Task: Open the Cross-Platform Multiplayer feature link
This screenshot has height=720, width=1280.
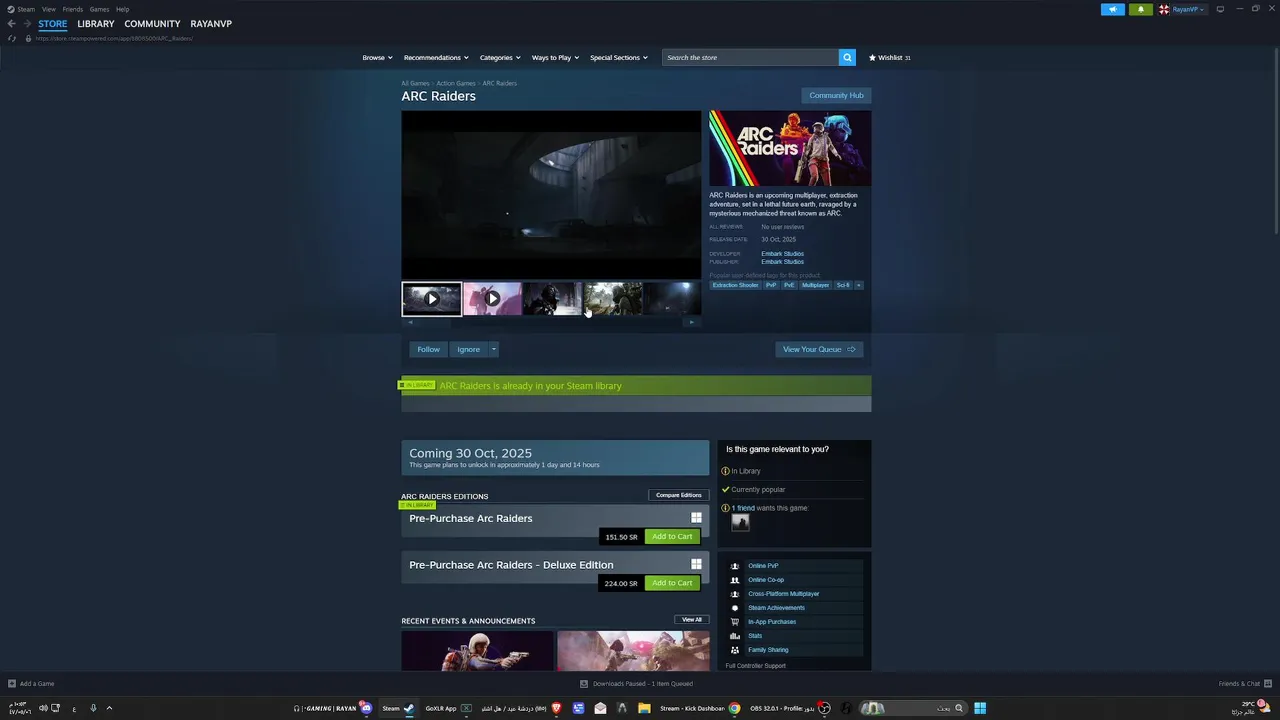Action: tap(783, 594)
